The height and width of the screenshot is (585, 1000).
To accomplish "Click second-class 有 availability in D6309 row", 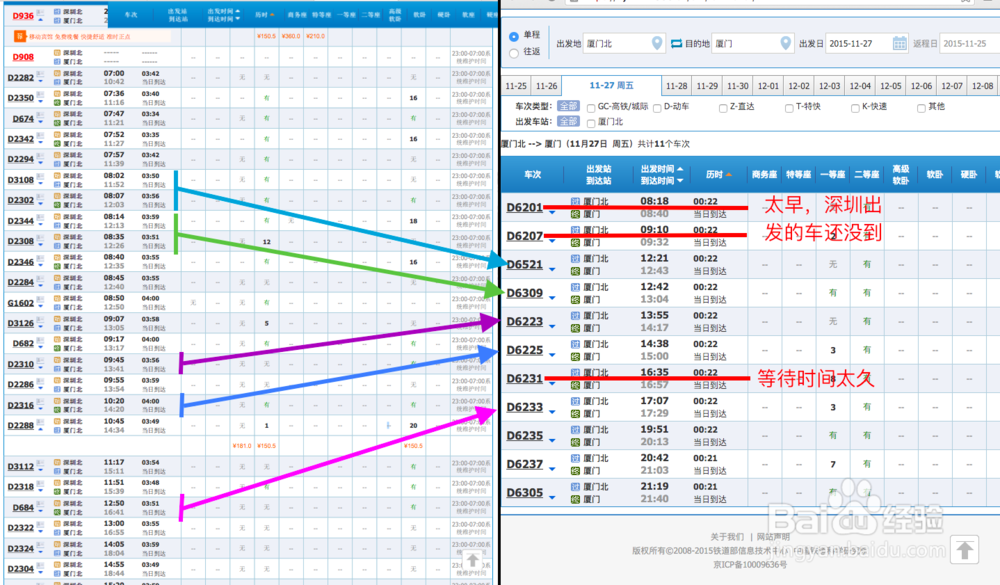I will coord(867,293).
